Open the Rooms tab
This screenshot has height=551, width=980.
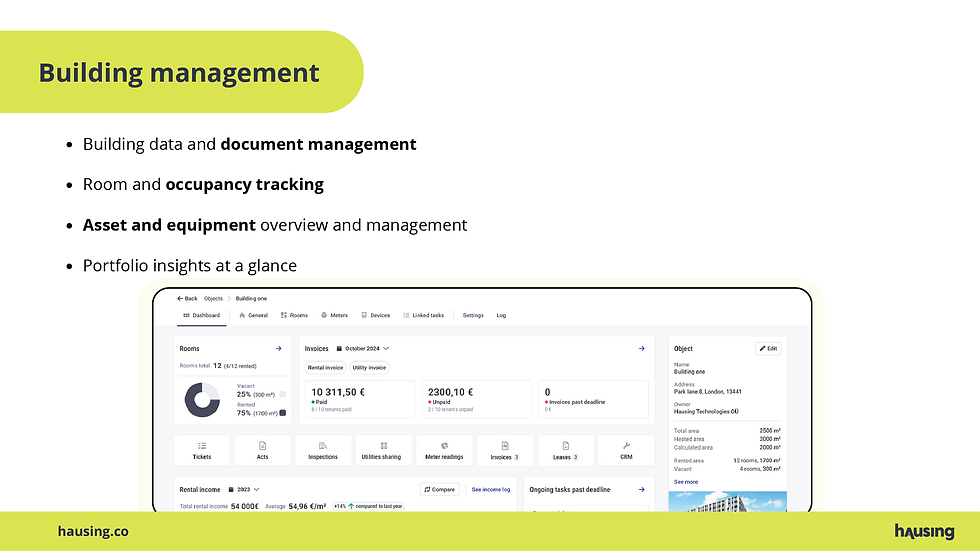(294, 315)
